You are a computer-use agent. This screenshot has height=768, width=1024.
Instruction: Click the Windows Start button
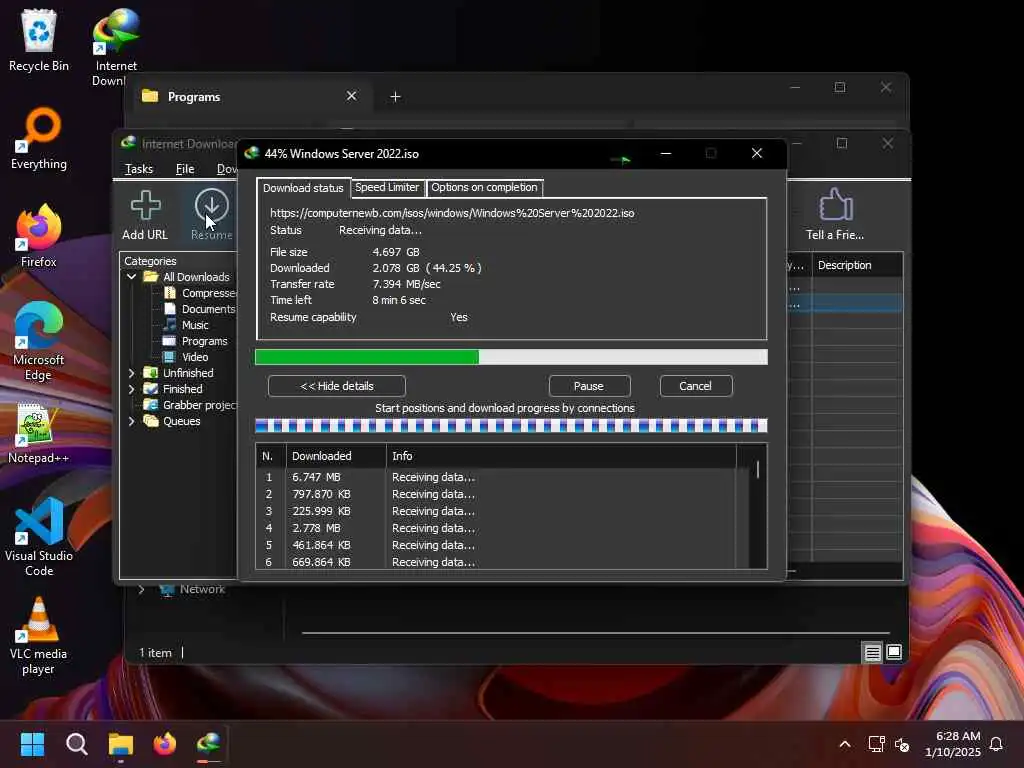(32, 744)
